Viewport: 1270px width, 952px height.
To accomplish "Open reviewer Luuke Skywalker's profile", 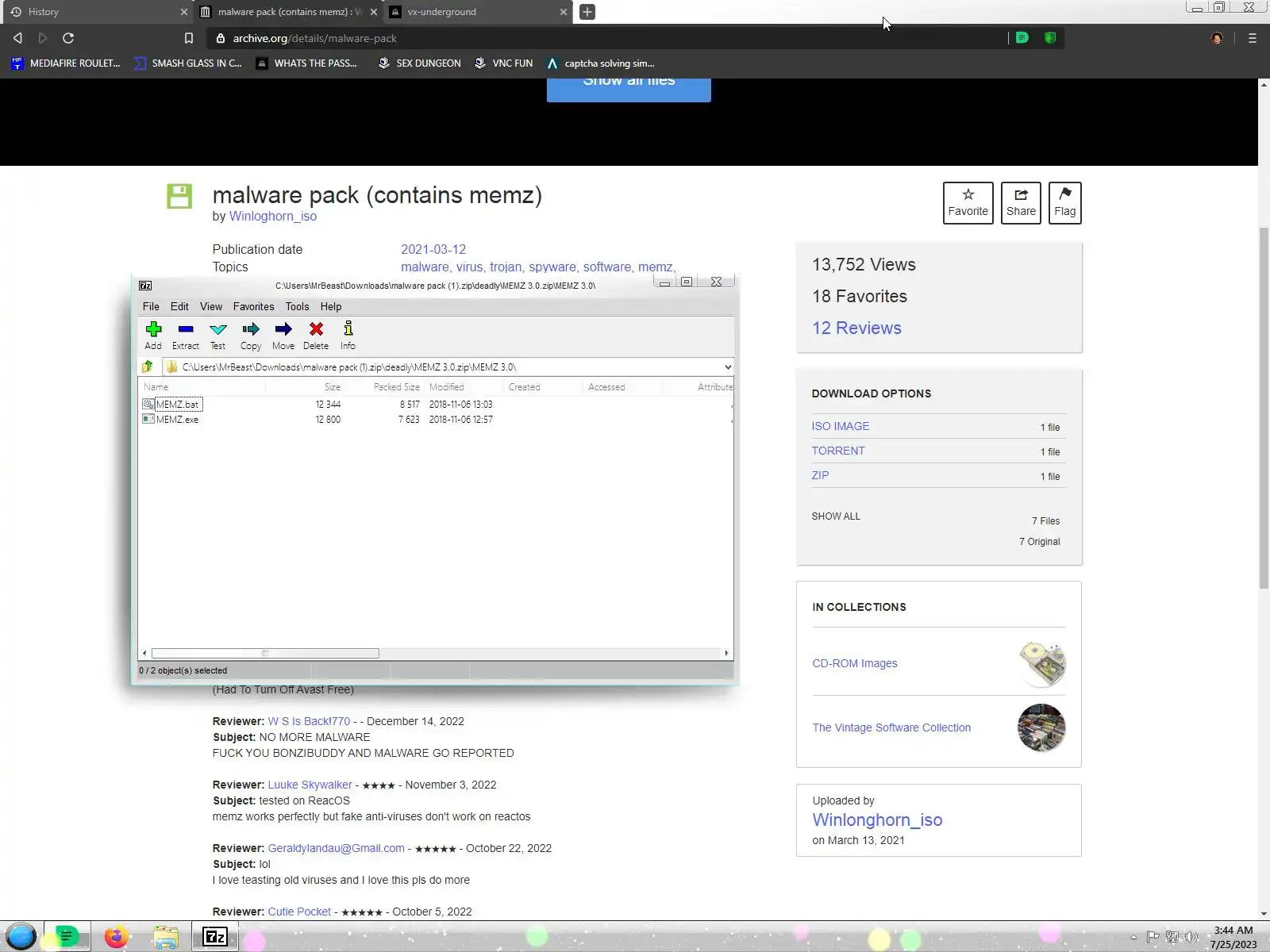I will coord(310,785).
